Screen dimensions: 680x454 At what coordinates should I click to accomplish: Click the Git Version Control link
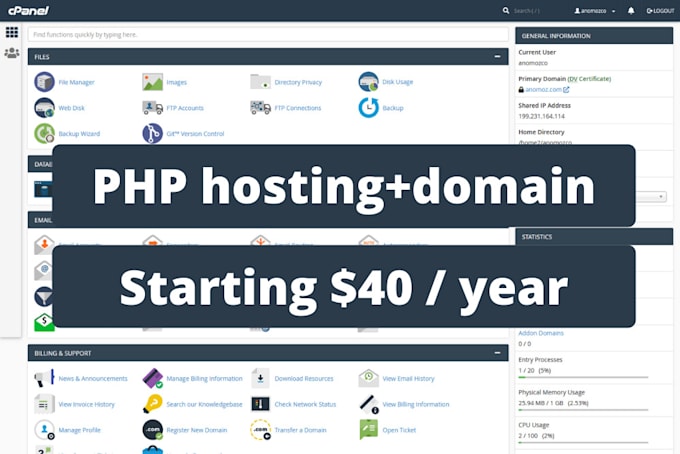(x=195, y=134)
